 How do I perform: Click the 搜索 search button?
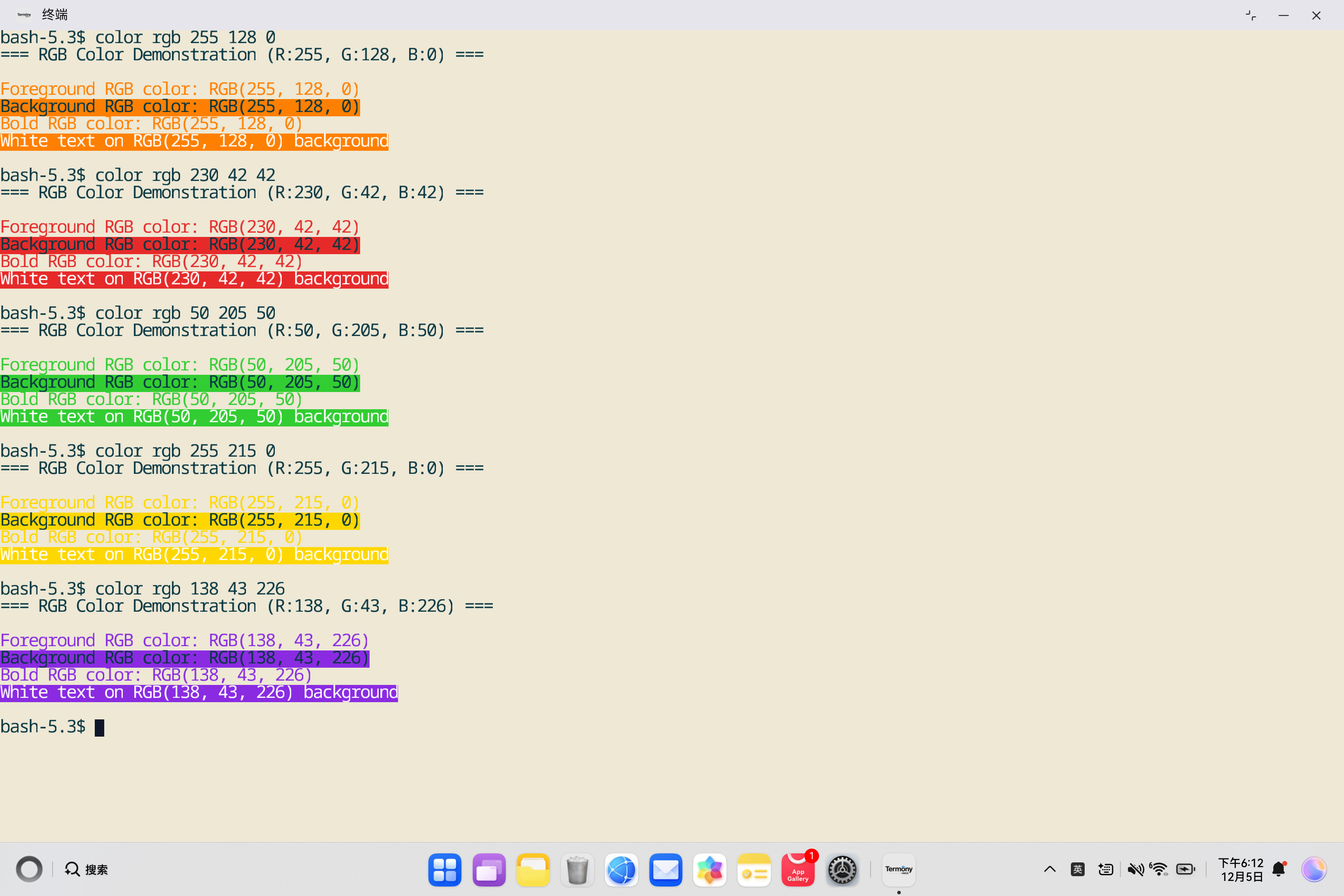[x=87, y=869]
